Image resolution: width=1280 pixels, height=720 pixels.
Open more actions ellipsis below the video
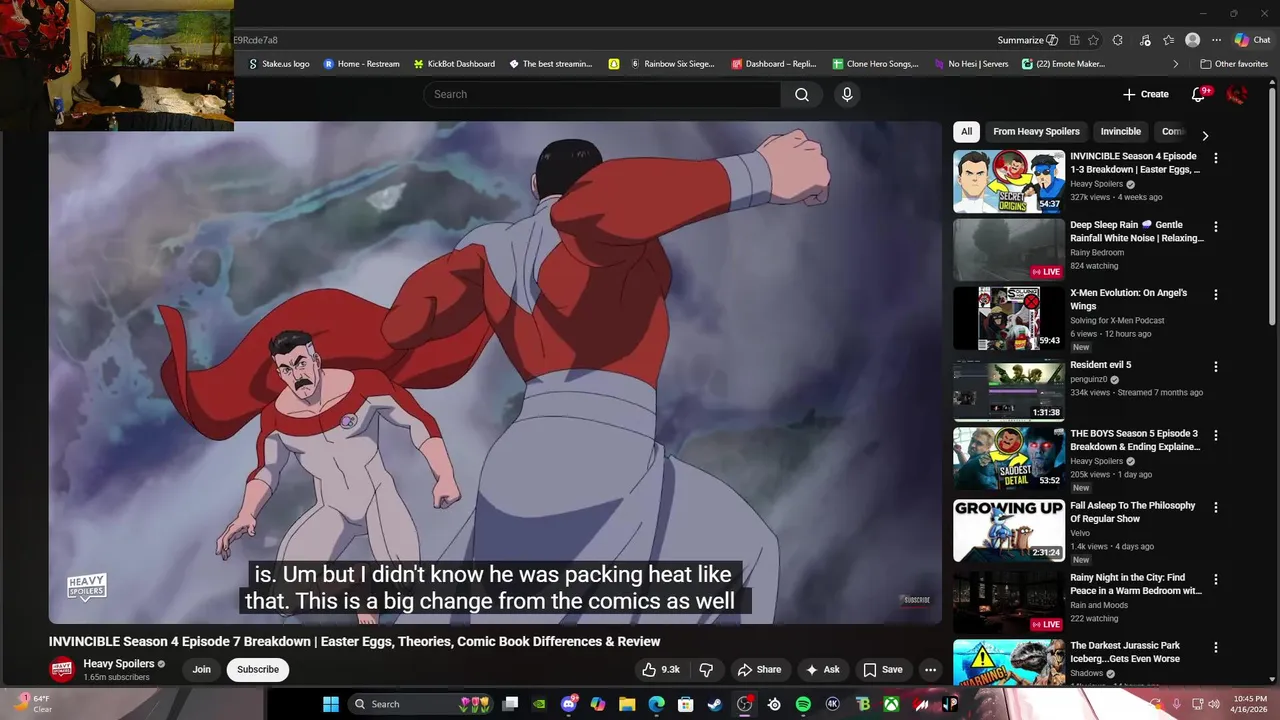point(930,670)
